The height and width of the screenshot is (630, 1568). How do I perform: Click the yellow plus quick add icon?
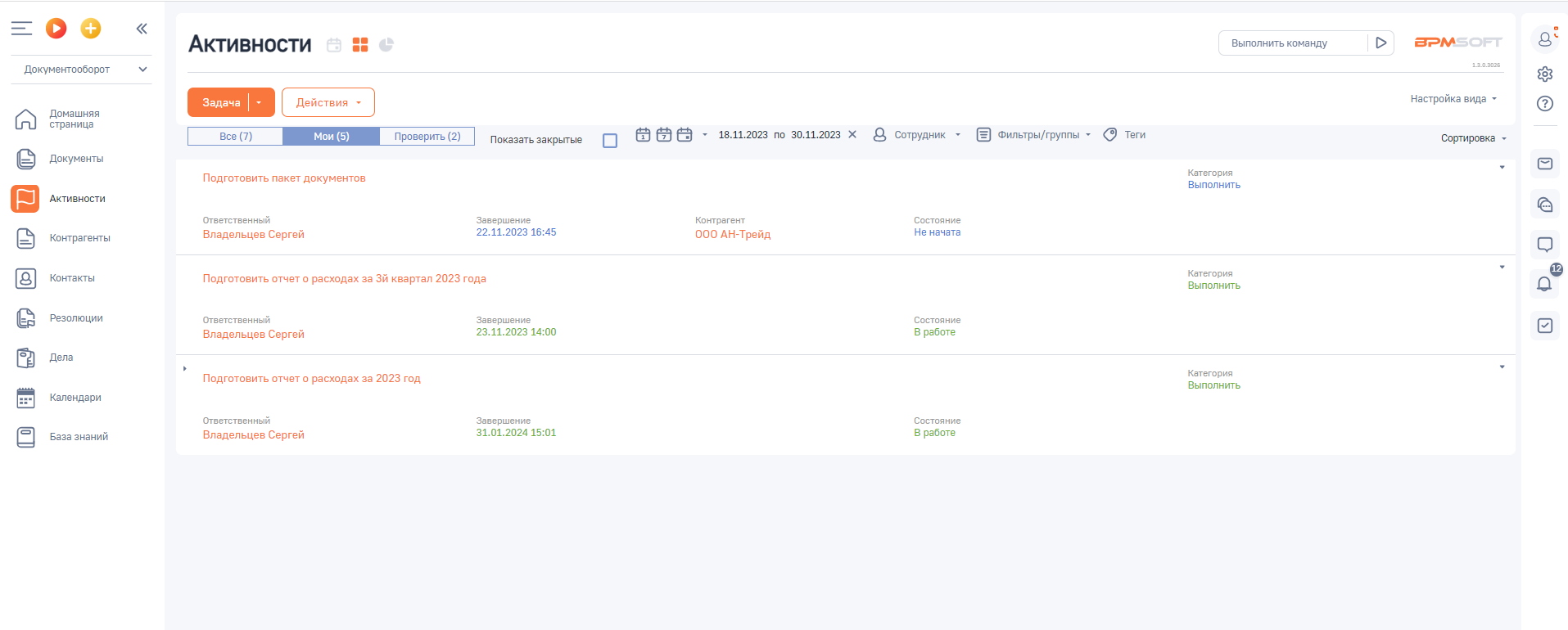point(91,29)
